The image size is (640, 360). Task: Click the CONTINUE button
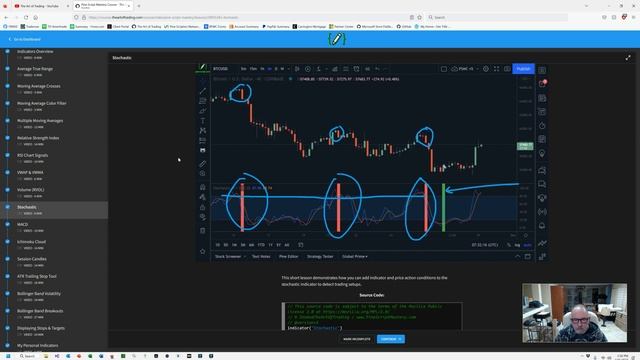click(391, 339)
